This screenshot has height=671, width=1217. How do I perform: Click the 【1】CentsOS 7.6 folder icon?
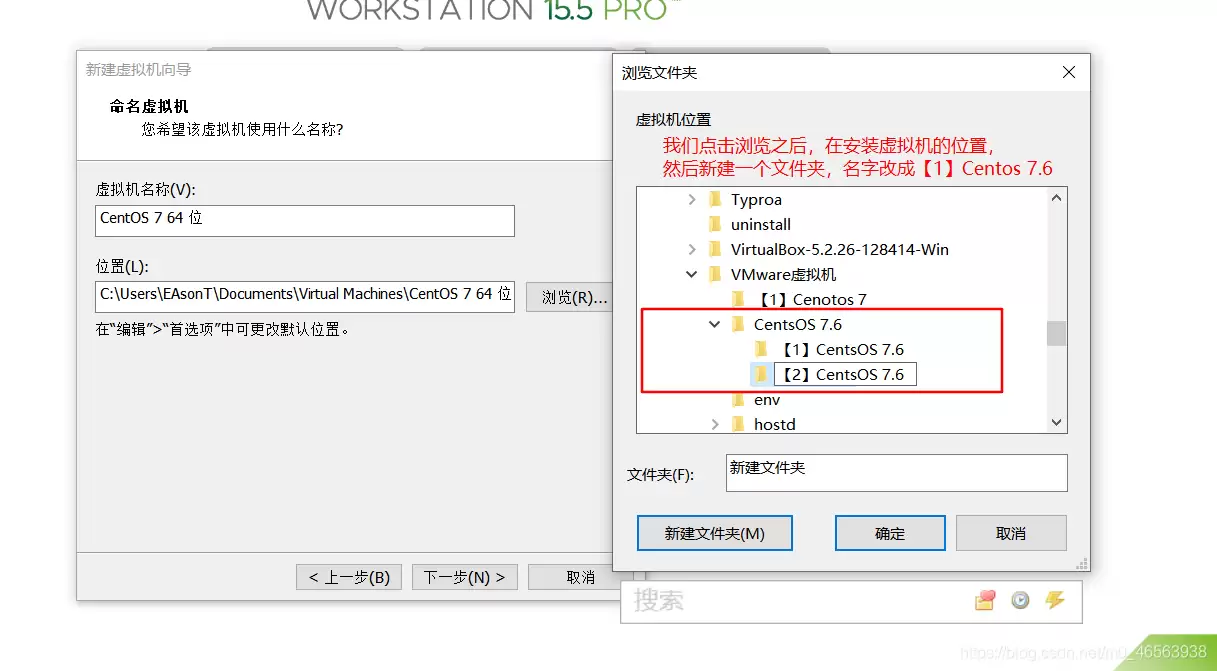pyautogui.click(x=761, y=349)
